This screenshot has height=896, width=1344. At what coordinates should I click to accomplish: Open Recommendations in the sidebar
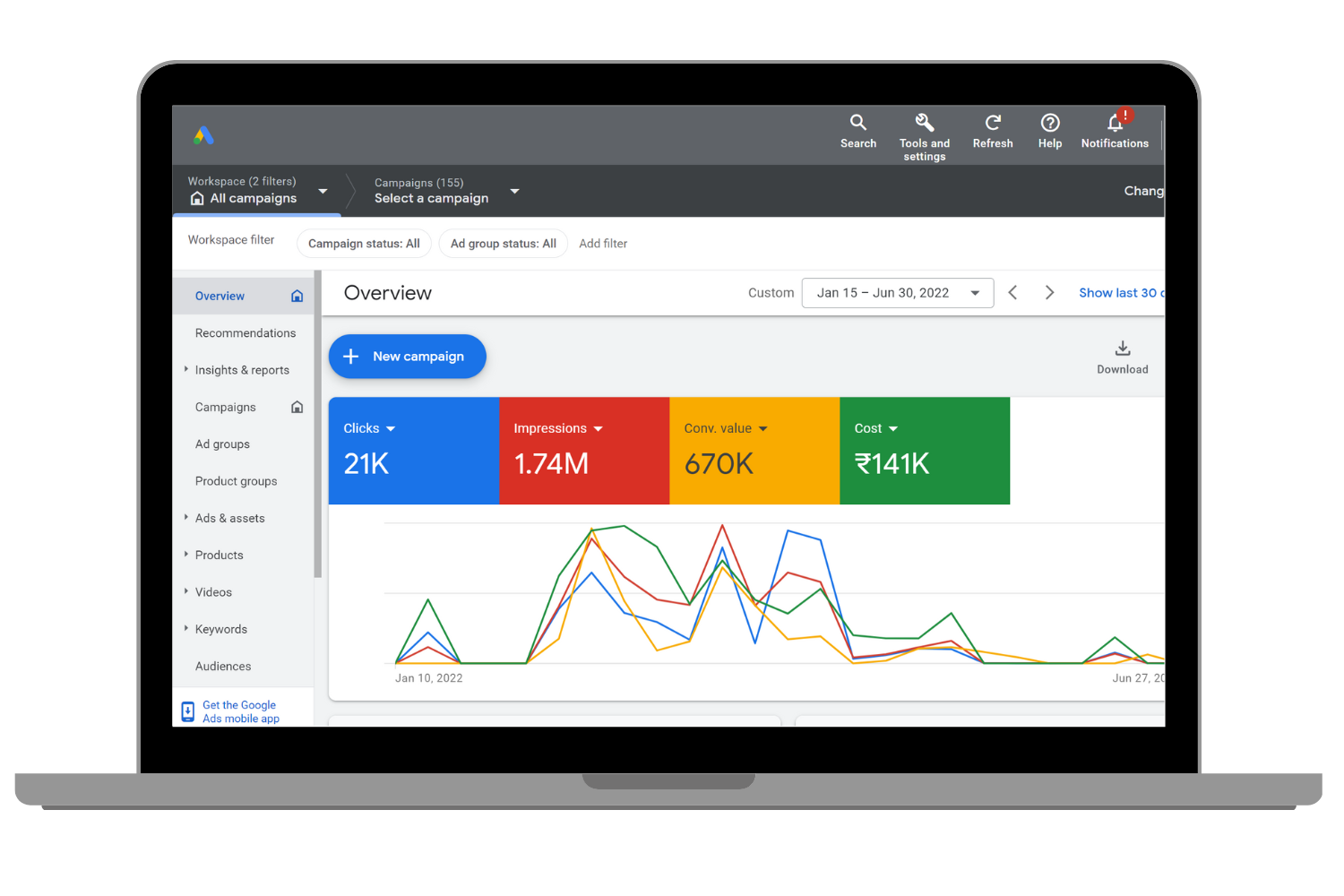tap(245, 333)
